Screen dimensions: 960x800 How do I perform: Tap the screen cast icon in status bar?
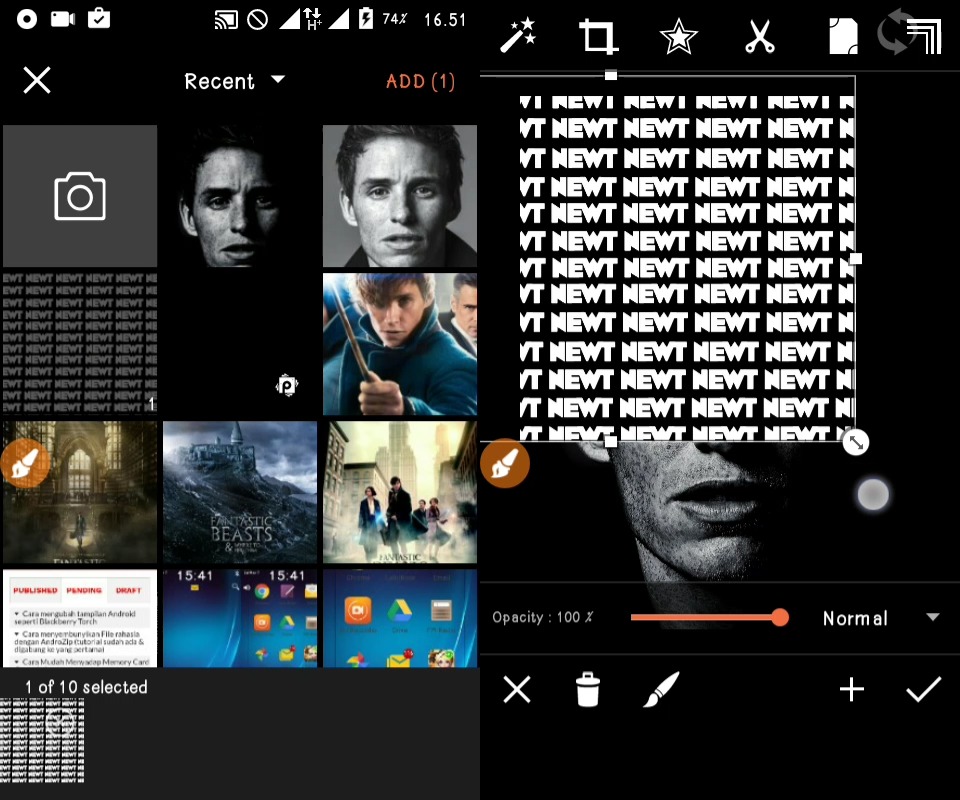click(226, 20)
